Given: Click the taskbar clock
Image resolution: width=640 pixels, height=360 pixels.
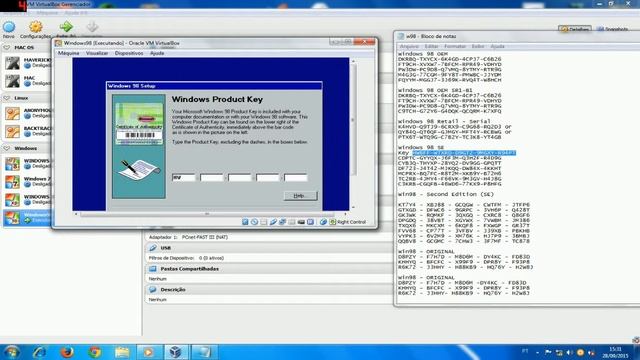Looking at the screenshot, I should [x=615, y=353].
